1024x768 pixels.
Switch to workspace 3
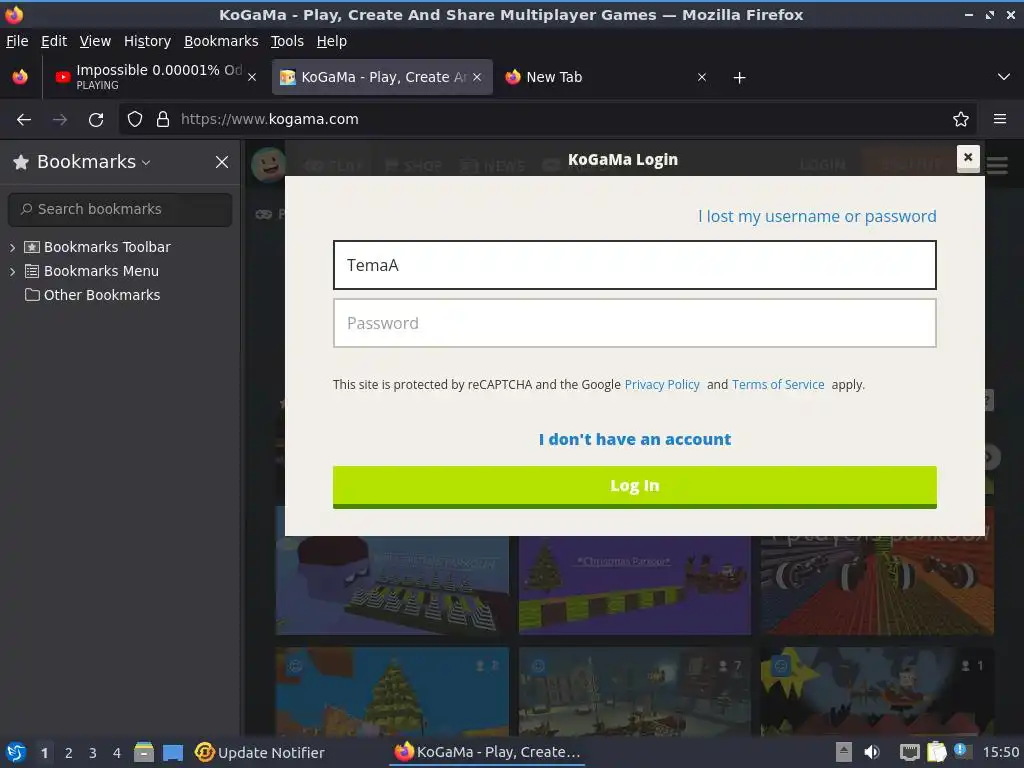click(x=93, y=754)
